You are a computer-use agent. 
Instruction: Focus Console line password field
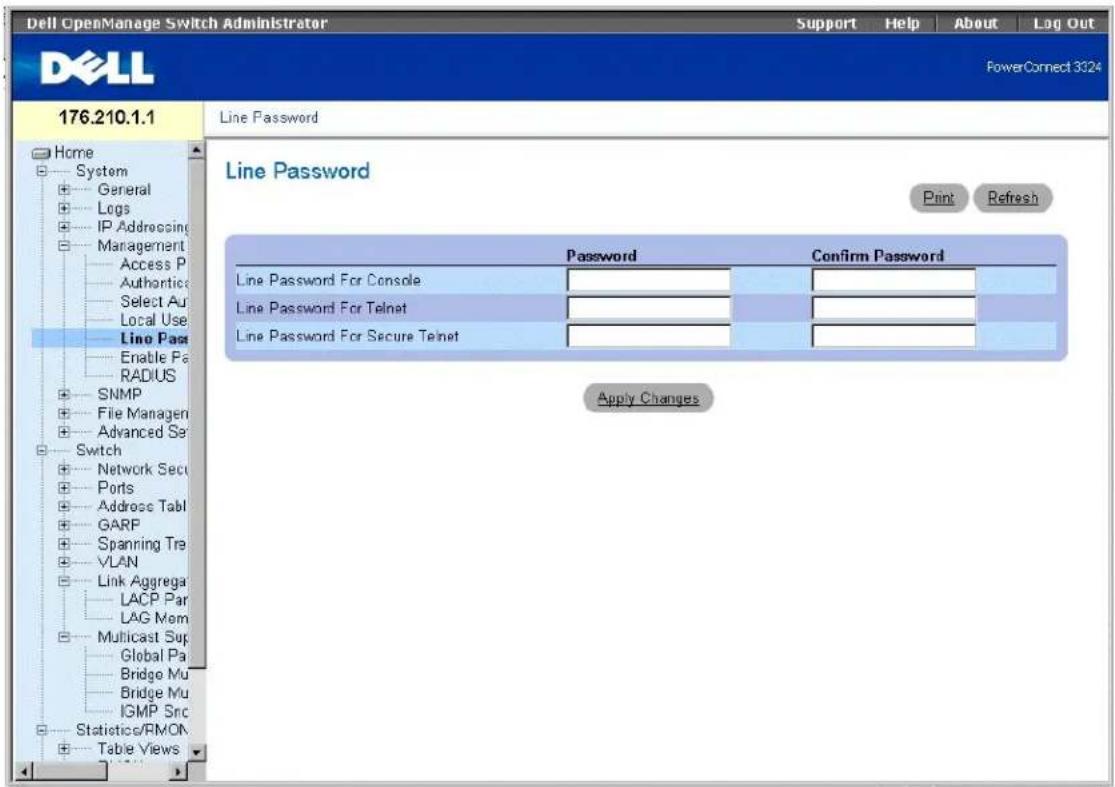point(649,280)
